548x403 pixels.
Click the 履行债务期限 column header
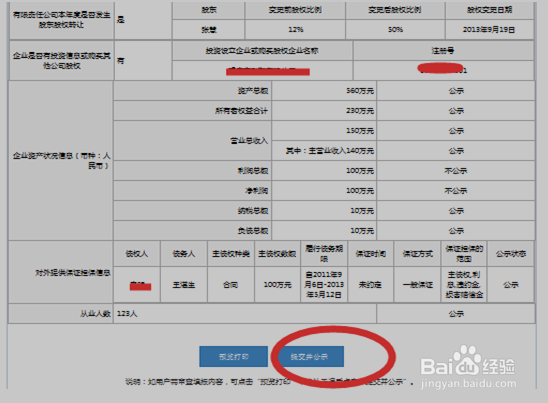pos(324,254)
